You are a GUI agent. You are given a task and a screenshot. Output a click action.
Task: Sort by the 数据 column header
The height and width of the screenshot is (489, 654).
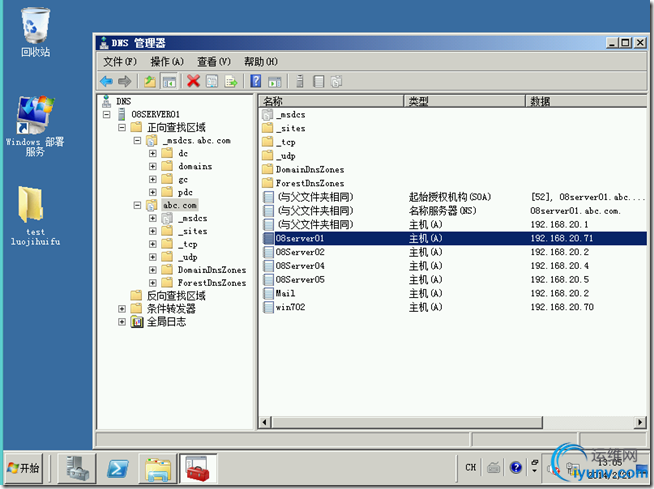[x=586, y=101]
